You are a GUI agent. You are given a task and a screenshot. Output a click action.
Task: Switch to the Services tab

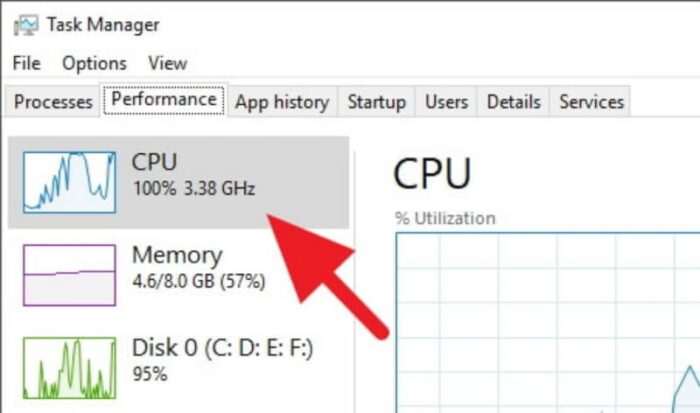click(x=592, y=102)
